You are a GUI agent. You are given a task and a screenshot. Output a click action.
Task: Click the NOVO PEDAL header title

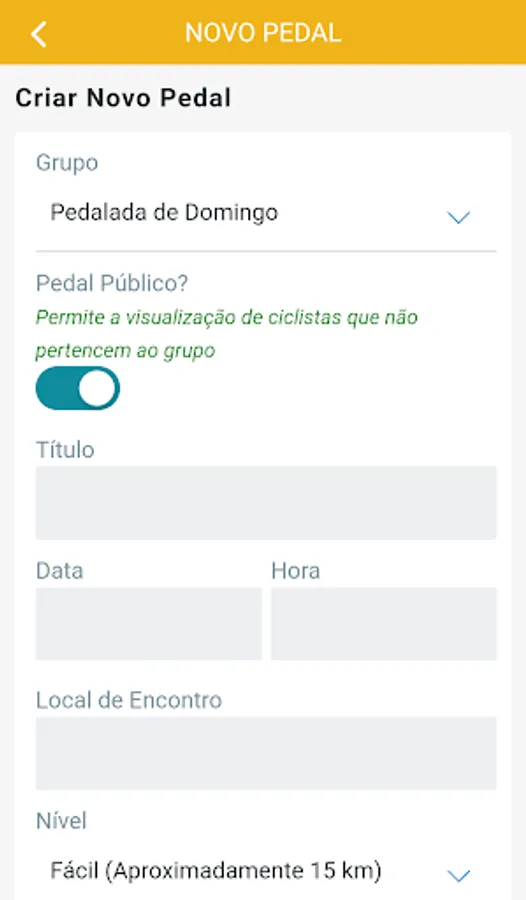pos(263,33)
